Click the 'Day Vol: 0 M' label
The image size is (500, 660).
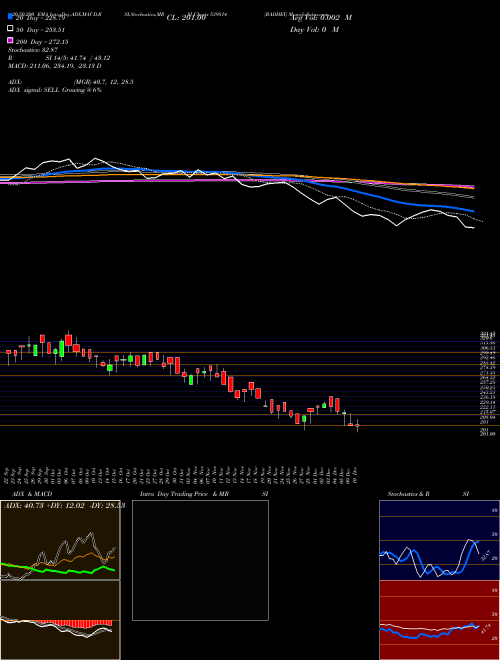point(314,29)
